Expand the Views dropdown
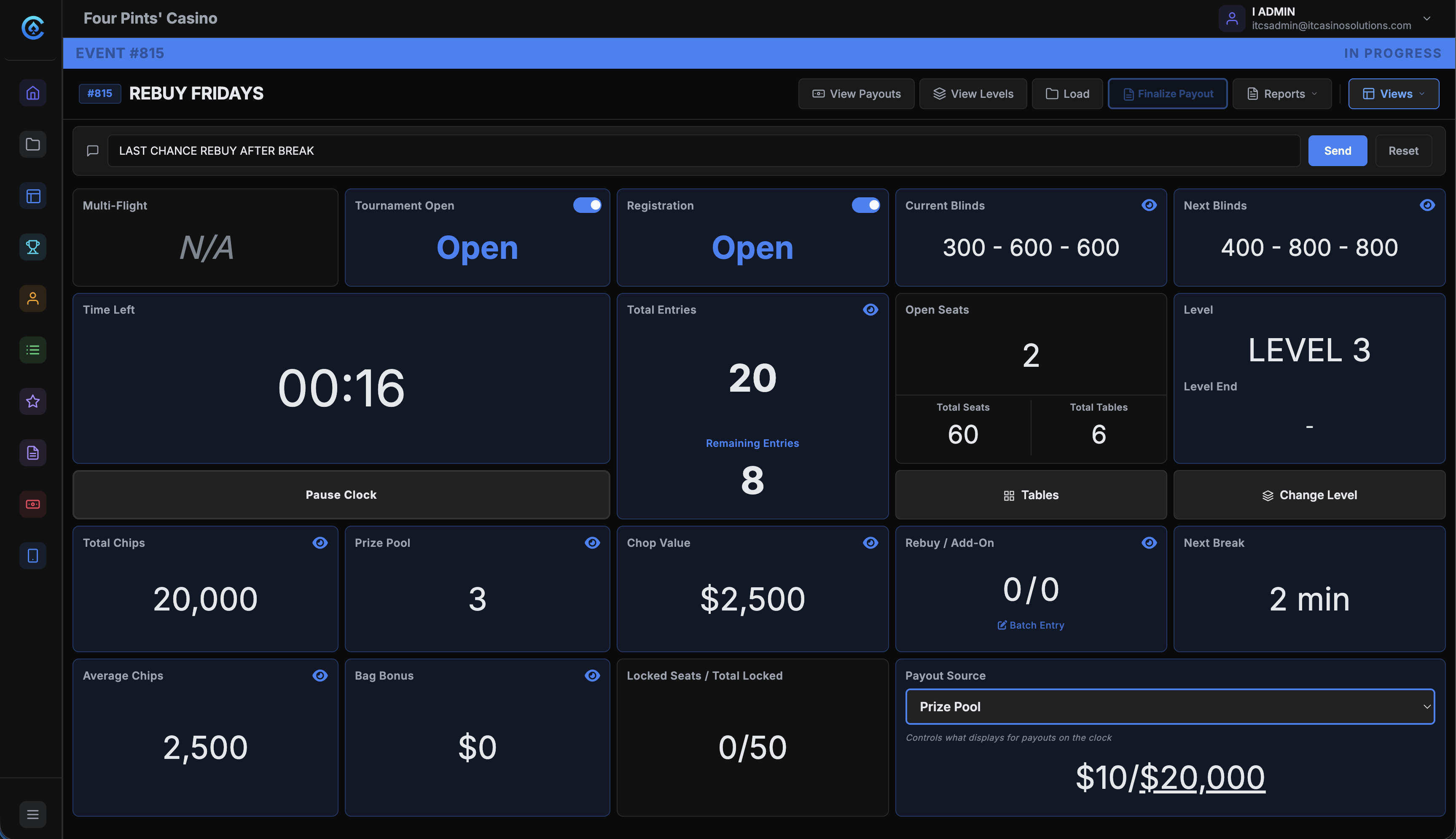The height and width of the screenshot is (839, 1456). coord(1394,93)
